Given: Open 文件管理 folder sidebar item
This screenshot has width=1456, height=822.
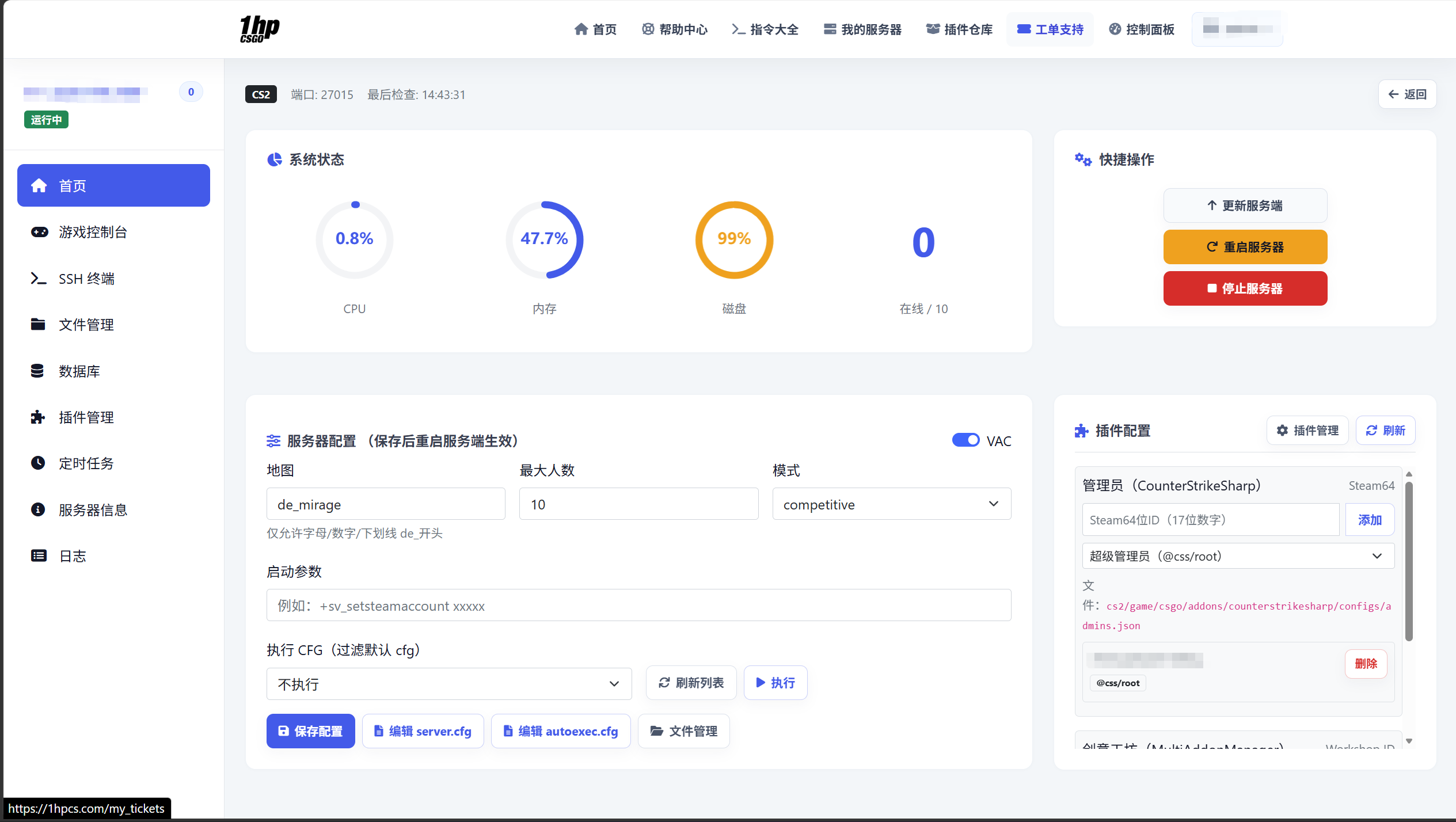Looking at the screenshot, I should [113, 325].
